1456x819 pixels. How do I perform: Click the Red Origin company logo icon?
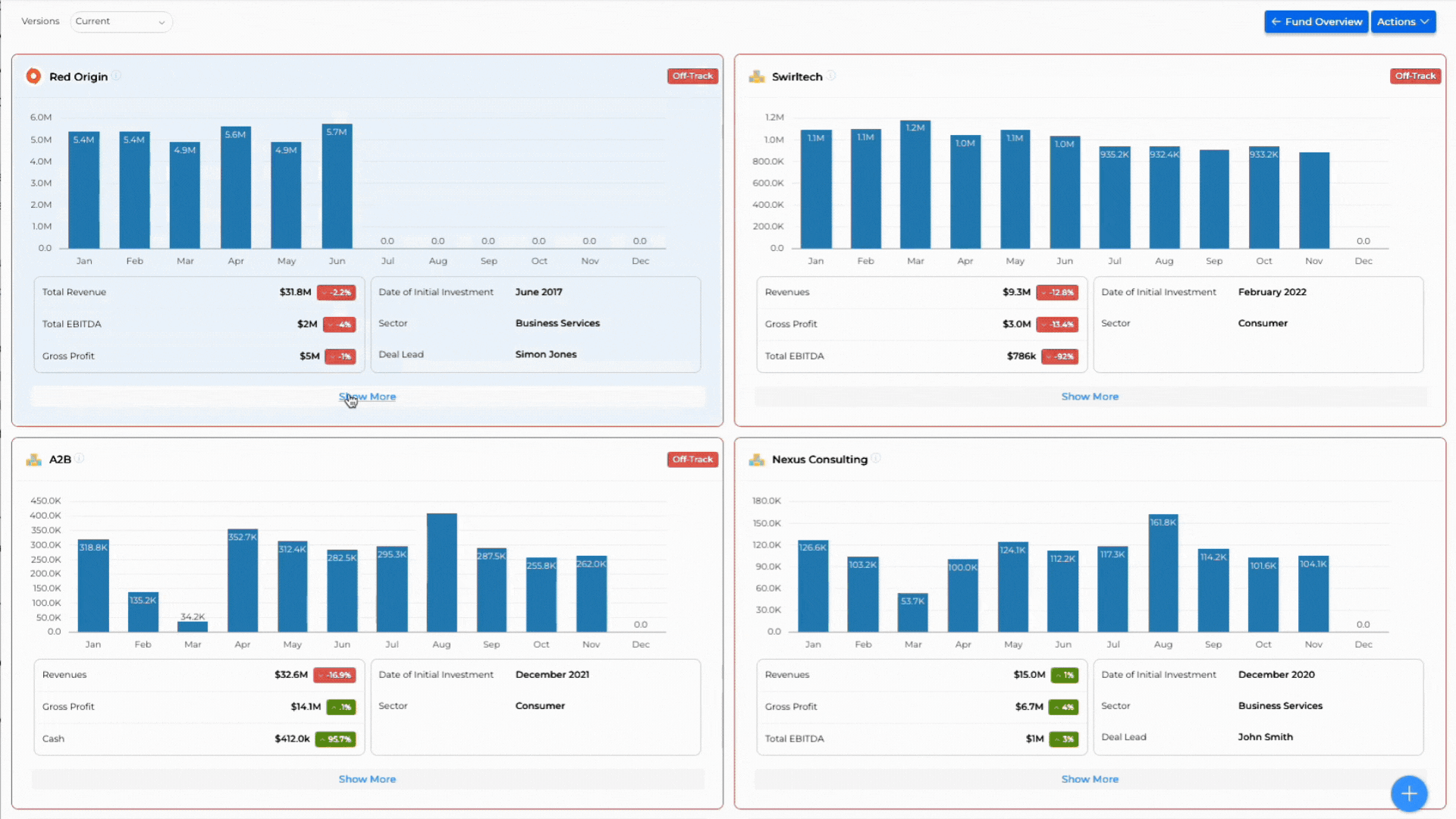point(33,76)
